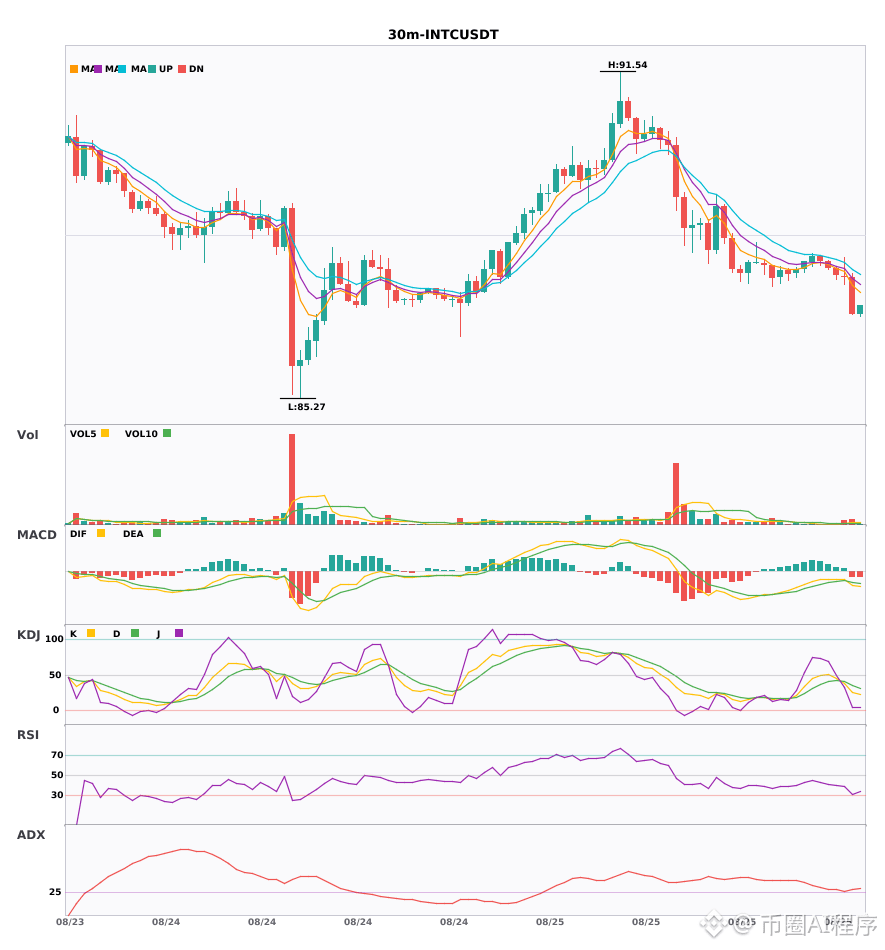The image size is (885, 950).
Task: Click the DEA legend text
Action: [133, 534]
